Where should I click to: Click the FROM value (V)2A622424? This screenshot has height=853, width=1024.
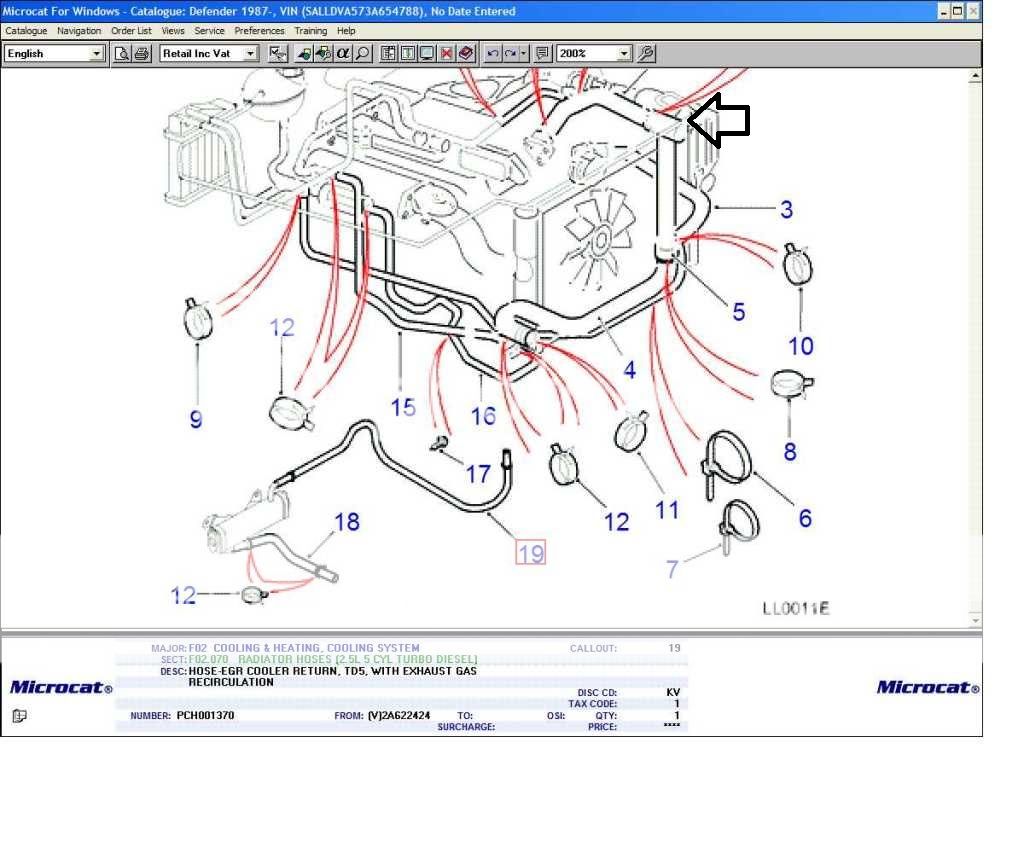click(399, 715)
